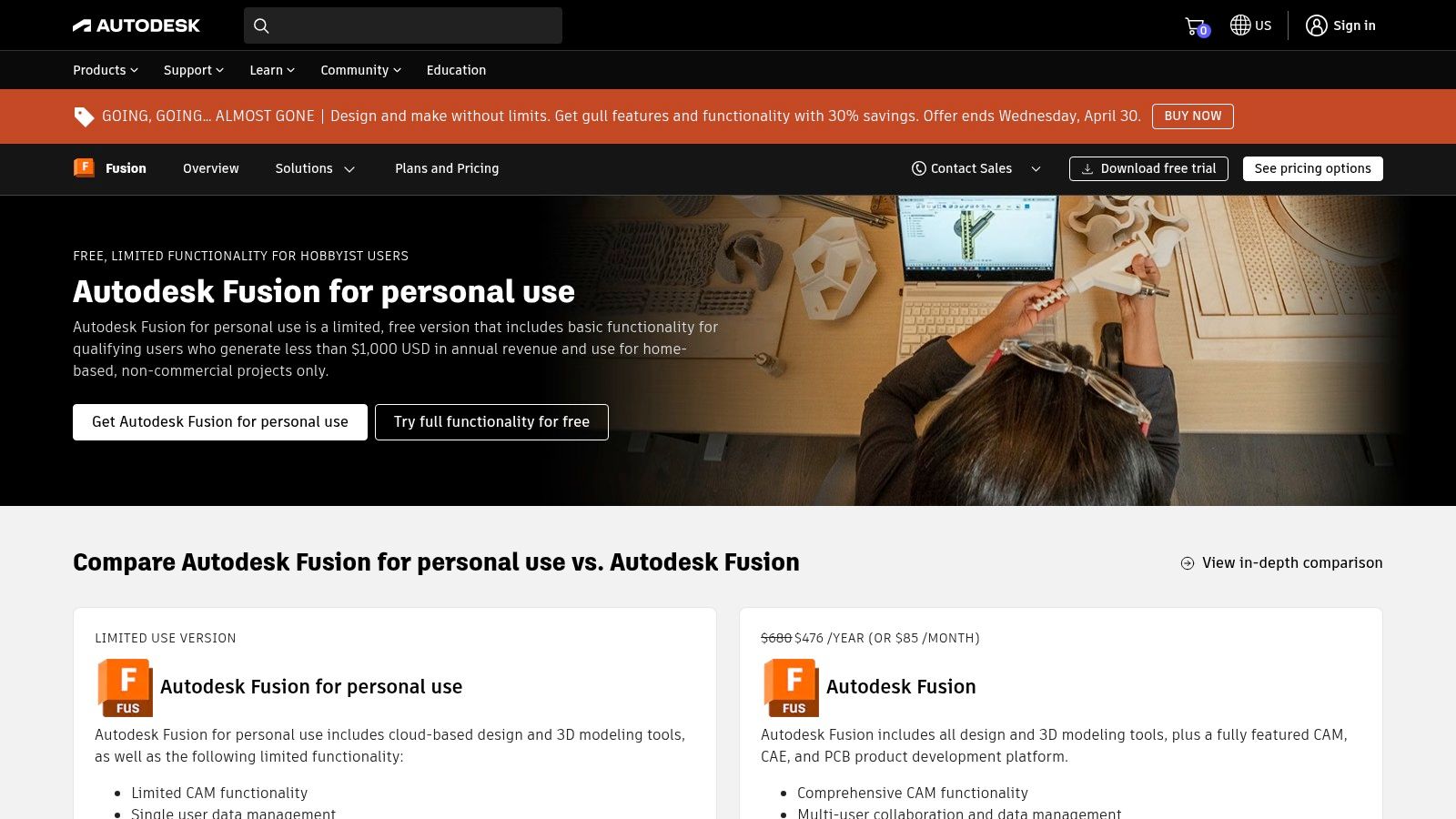Image resolution: width=1456 pixels, height=819 pixels.
Task: Click the FUS icon for Autodesk Fusion card
Action: point(791,687)
